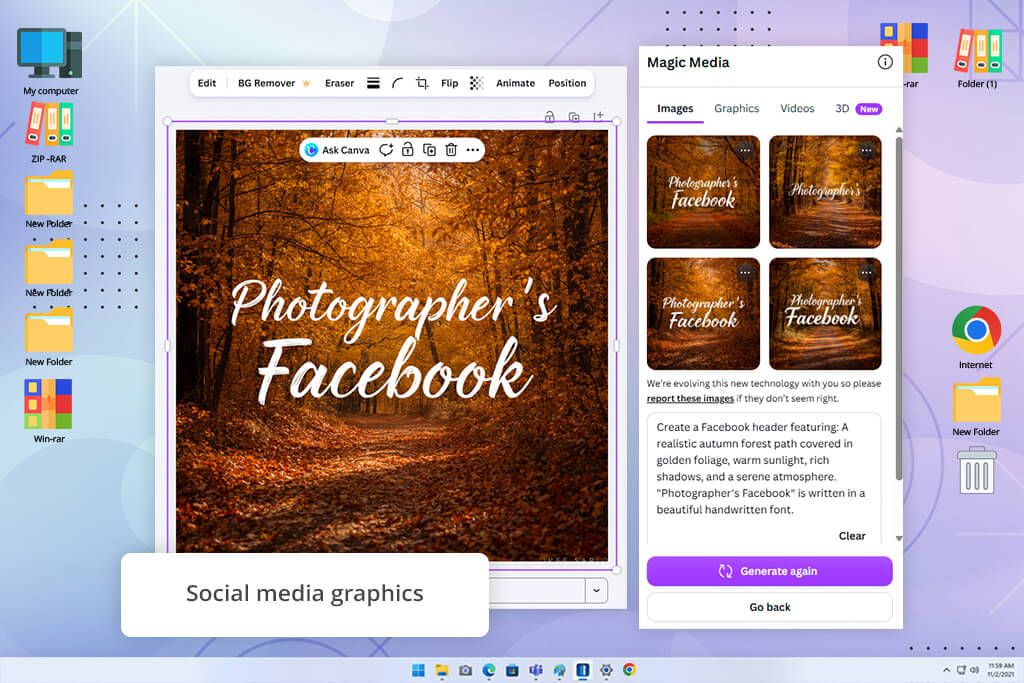
Task: Select the Internet Chrome desktop icon
Action: tap(976, 337)
